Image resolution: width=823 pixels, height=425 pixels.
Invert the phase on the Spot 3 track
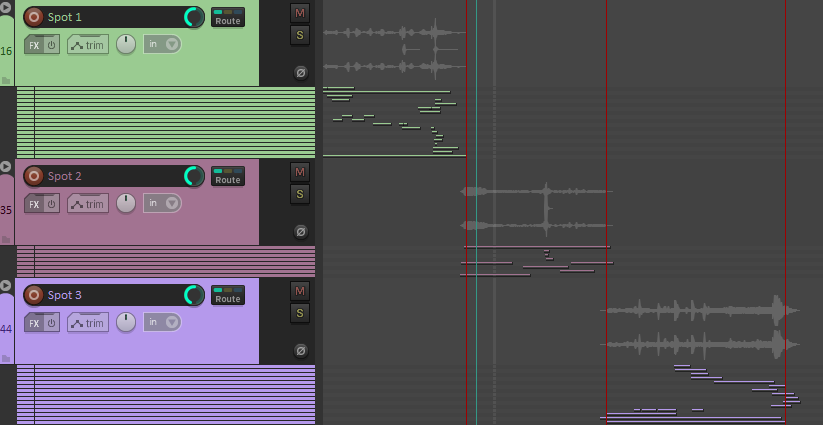coord(301,351)
